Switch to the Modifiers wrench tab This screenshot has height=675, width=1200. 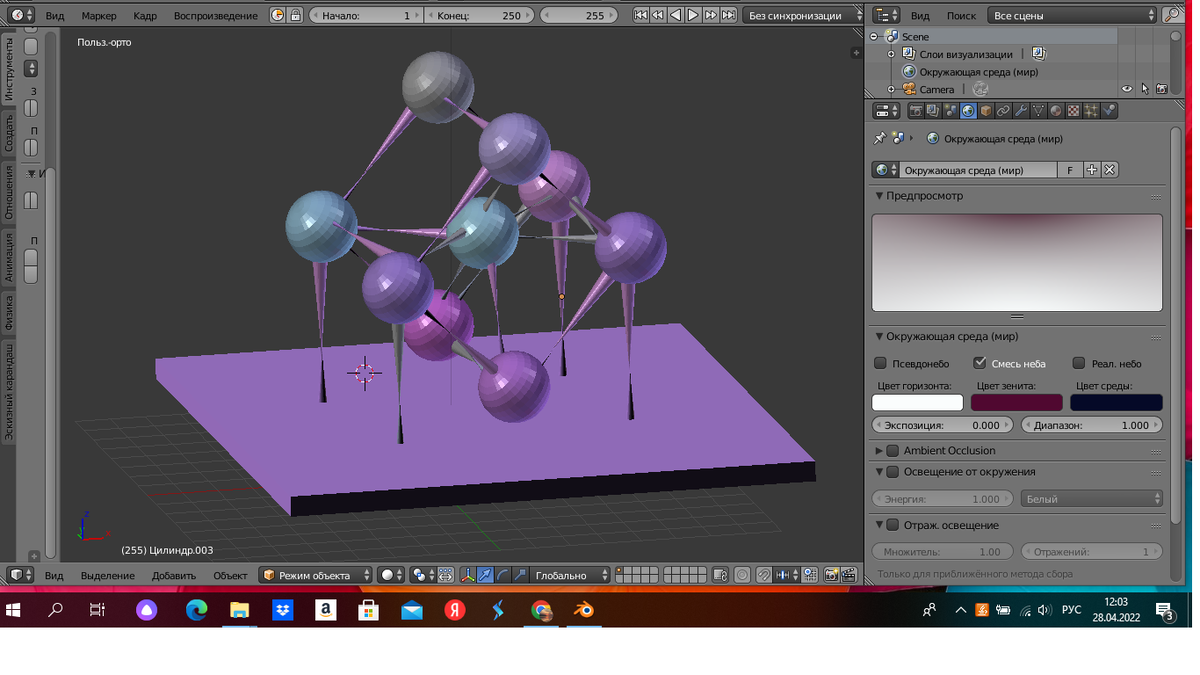point(1021,111)
